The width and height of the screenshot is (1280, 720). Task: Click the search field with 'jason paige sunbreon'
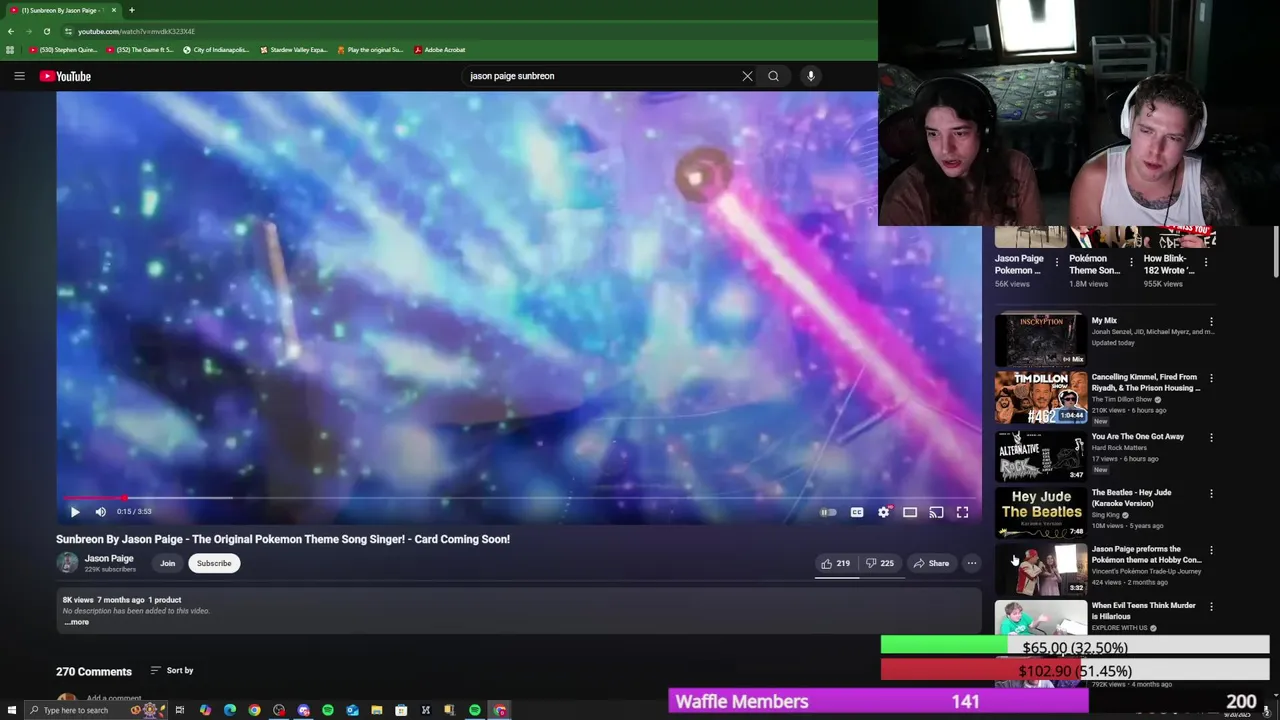600,76
